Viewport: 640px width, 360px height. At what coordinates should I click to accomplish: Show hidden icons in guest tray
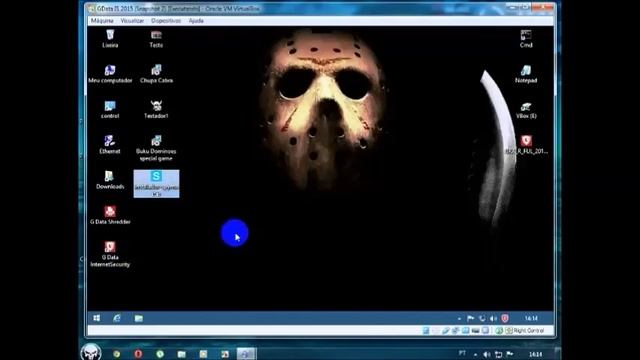459,318
